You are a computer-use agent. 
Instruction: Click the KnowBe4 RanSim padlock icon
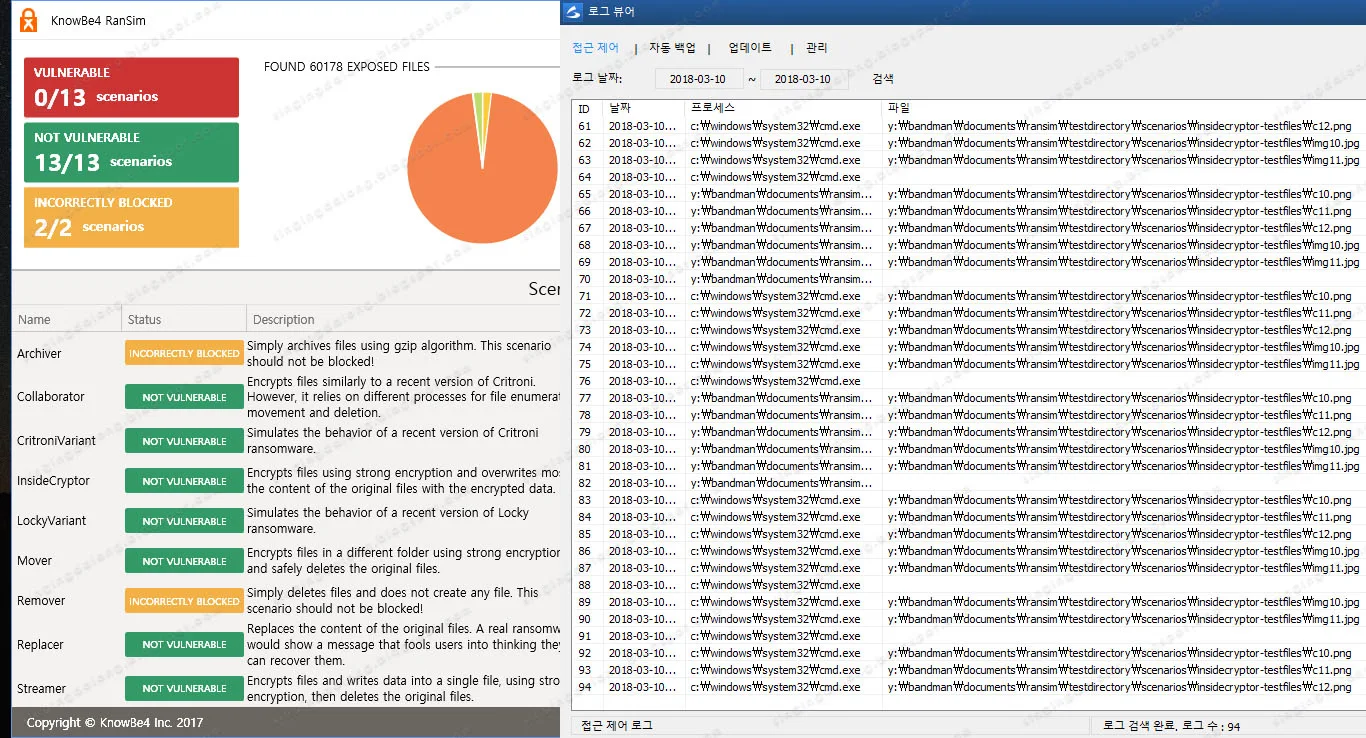[29, 20]
